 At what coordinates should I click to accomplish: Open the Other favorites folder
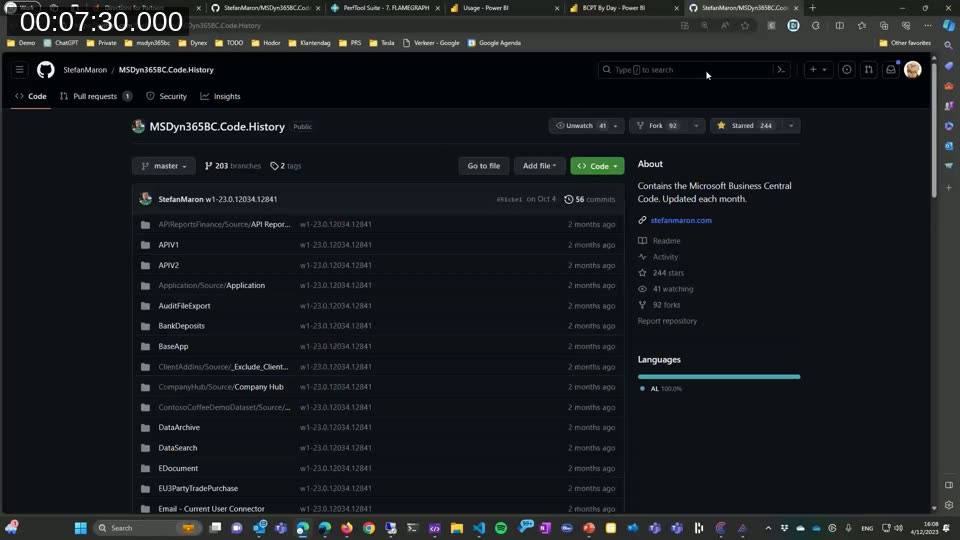(905, 43)
